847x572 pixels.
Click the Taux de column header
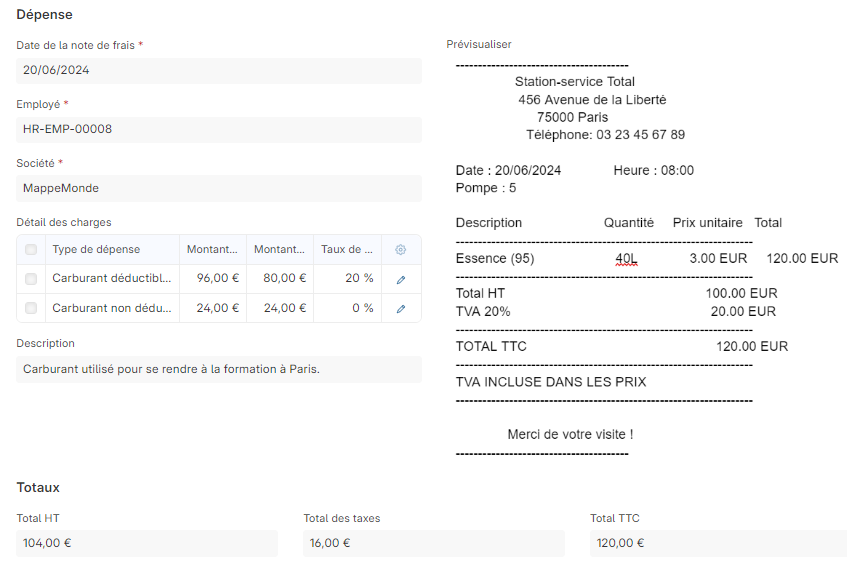pyautogui.click(x=347, y=250)
